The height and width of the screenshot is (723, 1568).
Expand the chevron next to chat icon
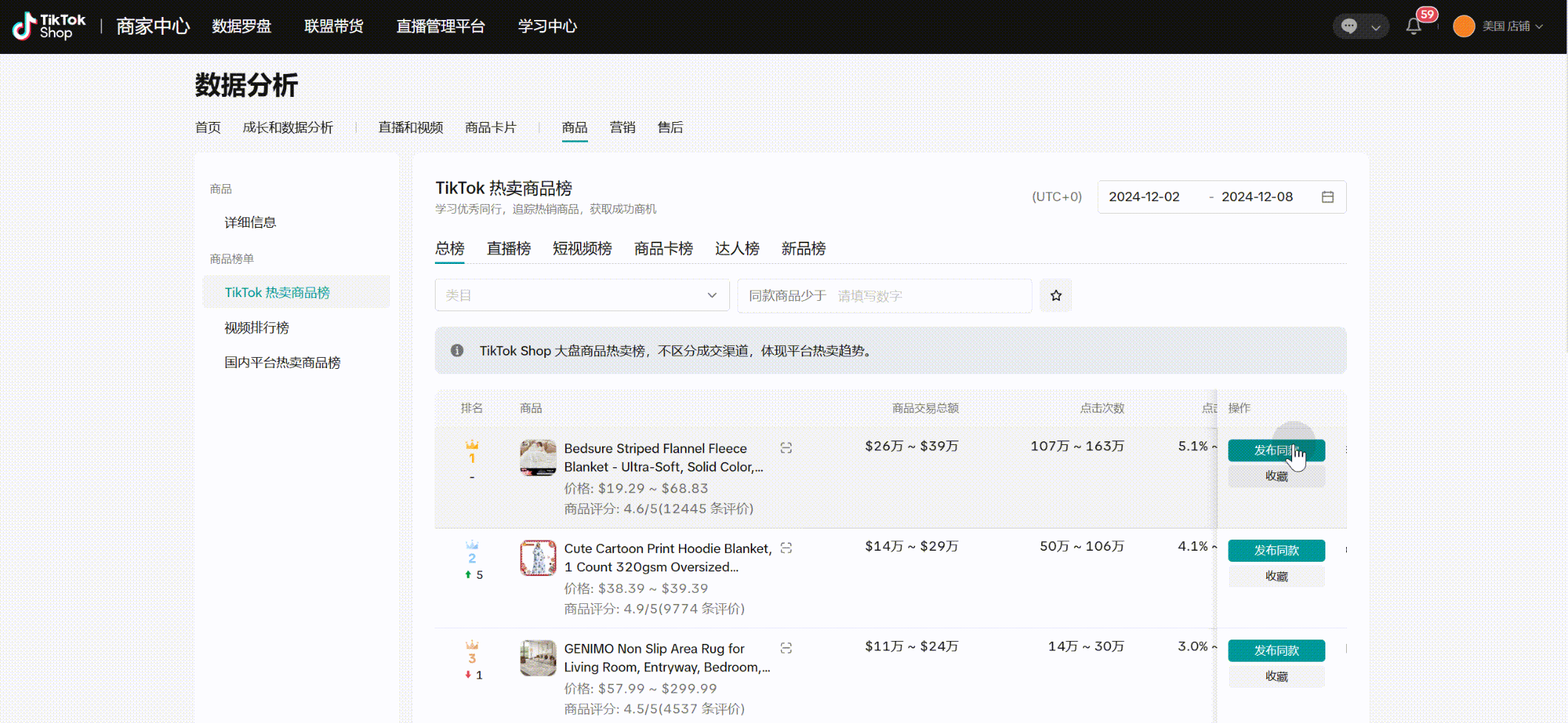[1376, 27]
